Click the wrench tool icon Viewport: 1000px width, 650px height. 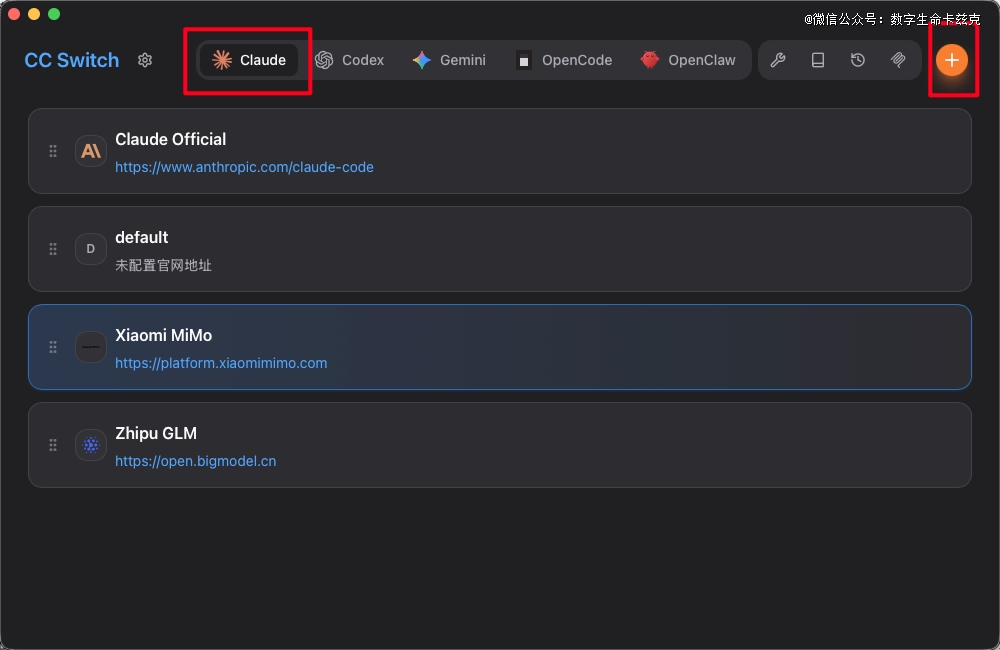click(777, 60)
